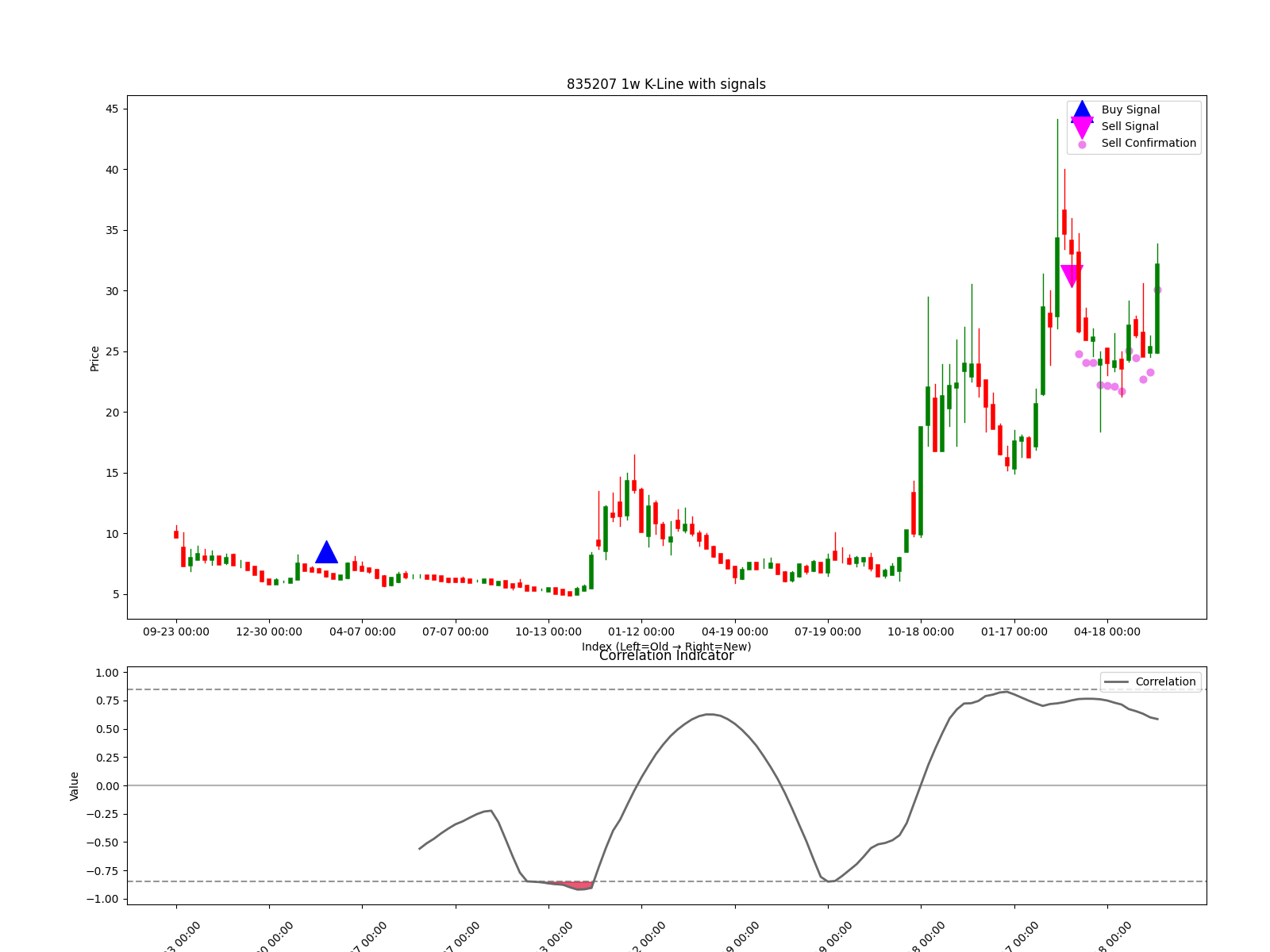
Task: Click the date tick '09-23 00:00'
Action: pos(176,631)
